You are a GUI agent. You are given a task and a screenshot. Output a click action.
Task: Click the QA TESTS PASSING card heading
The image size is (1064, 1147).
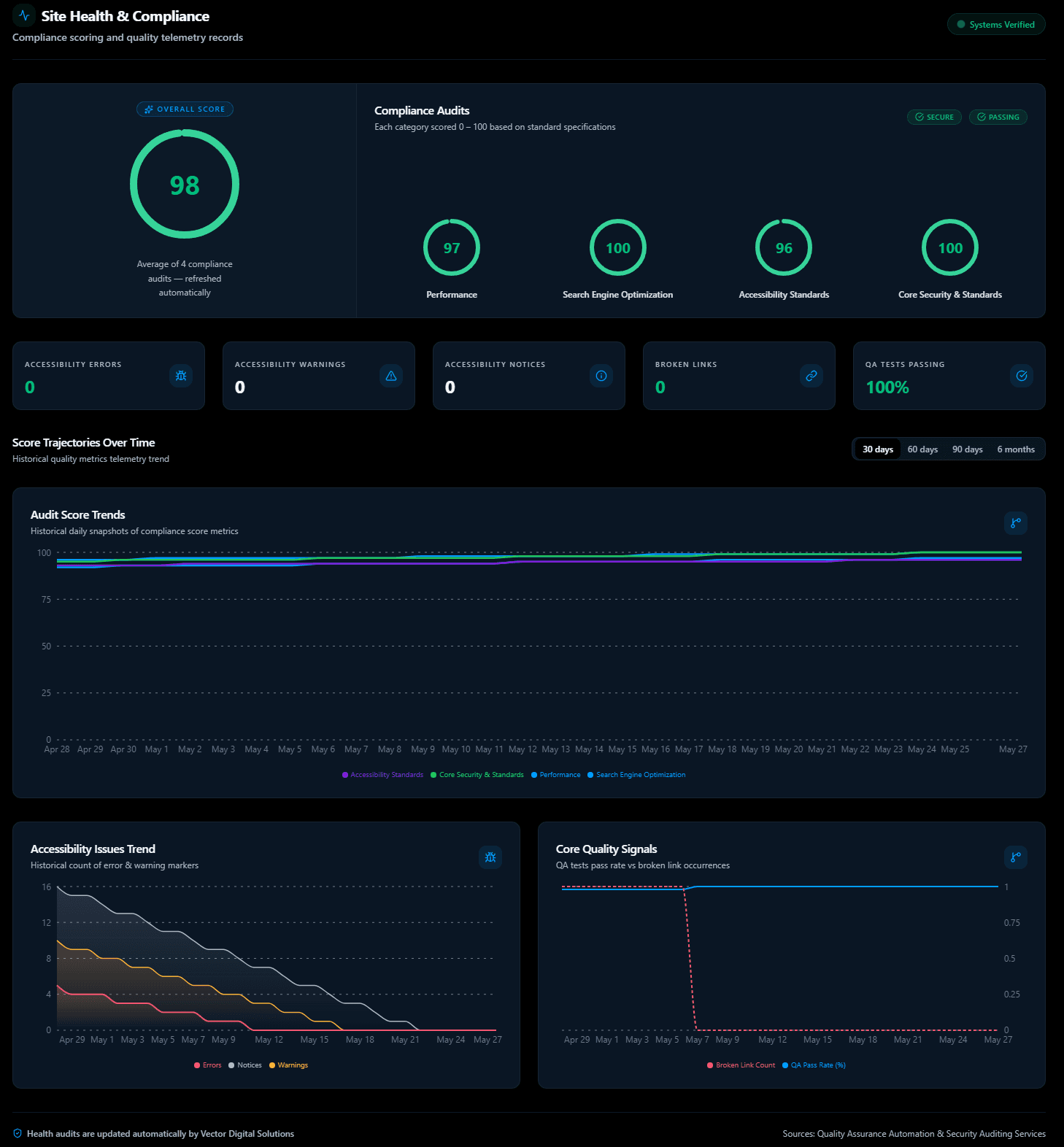tap(905, 364)
